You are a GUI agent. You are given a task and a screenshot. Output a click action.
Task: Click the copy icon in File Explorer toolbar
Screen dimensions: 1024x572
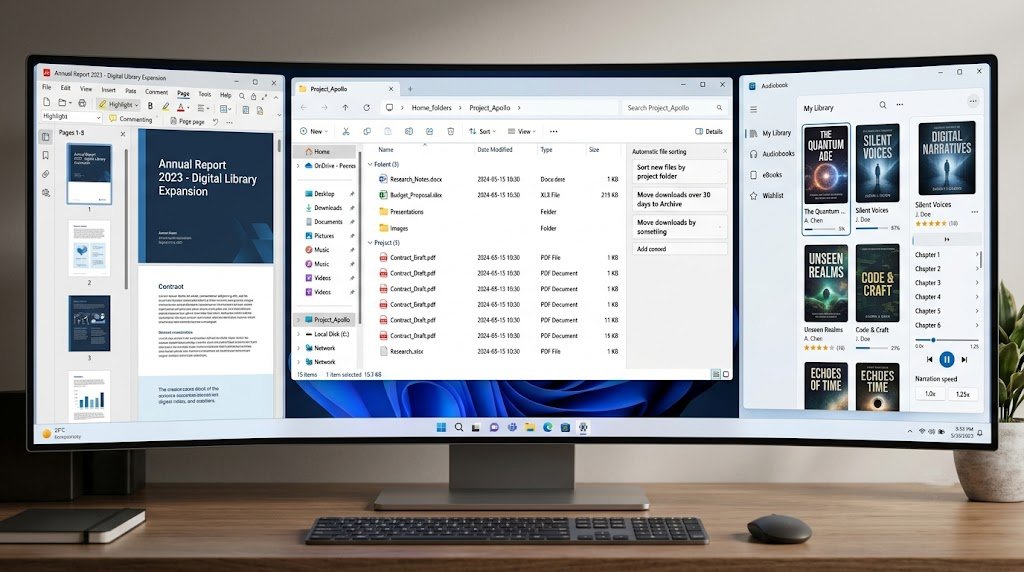point(367,131)
